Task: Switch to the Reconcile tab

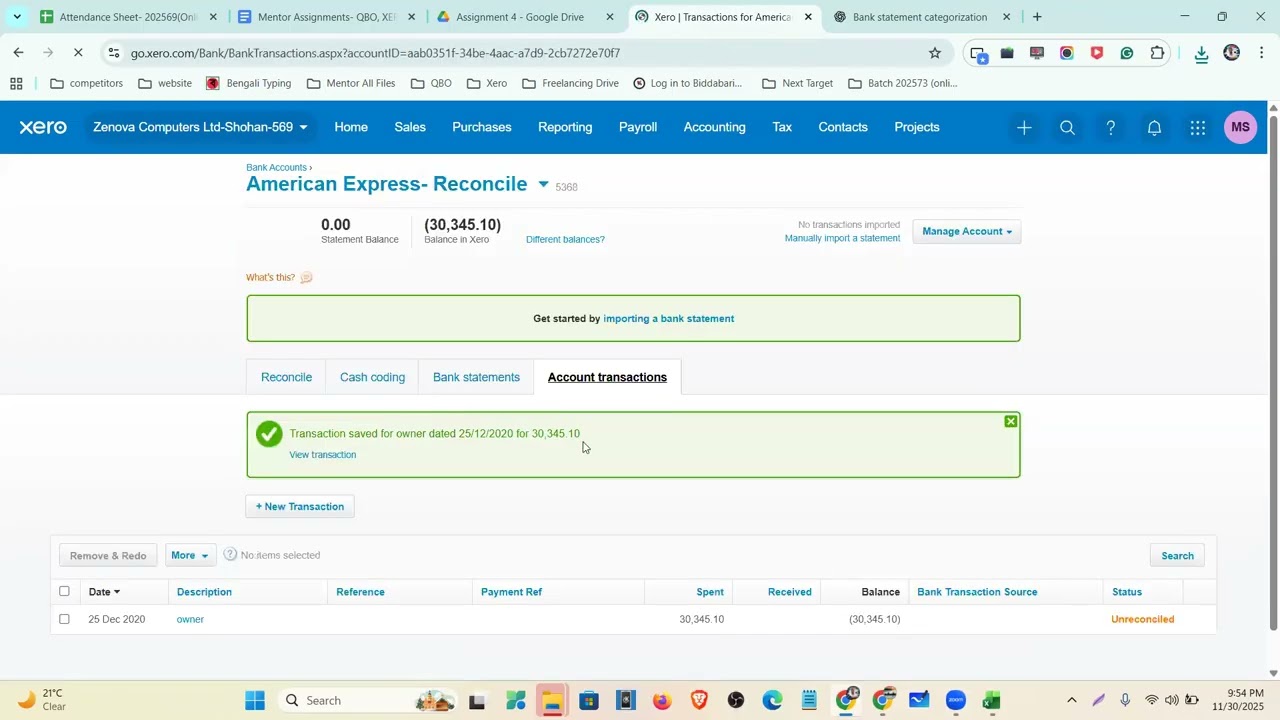Action: 286,377
